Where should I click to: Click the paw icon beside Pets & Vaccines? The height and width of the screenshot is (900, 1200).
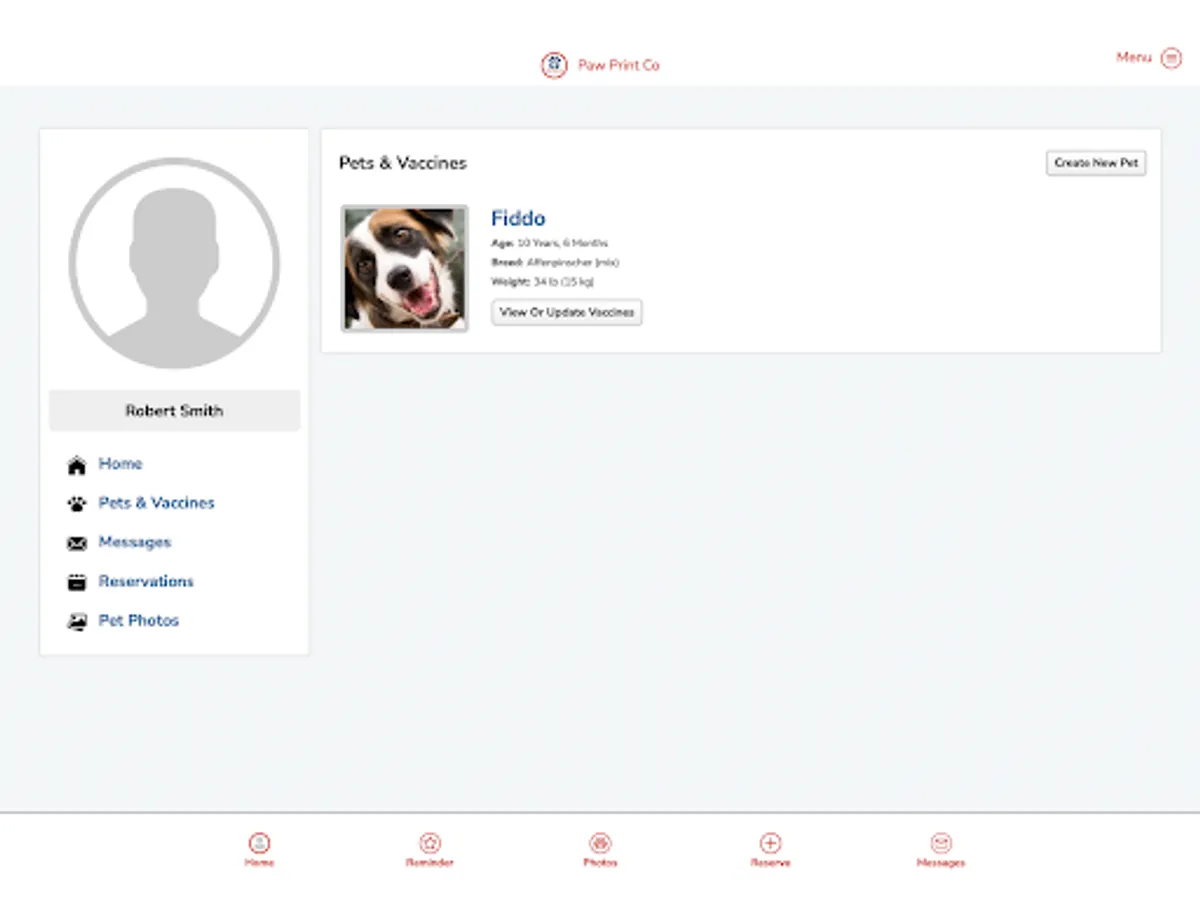[77, 503]
